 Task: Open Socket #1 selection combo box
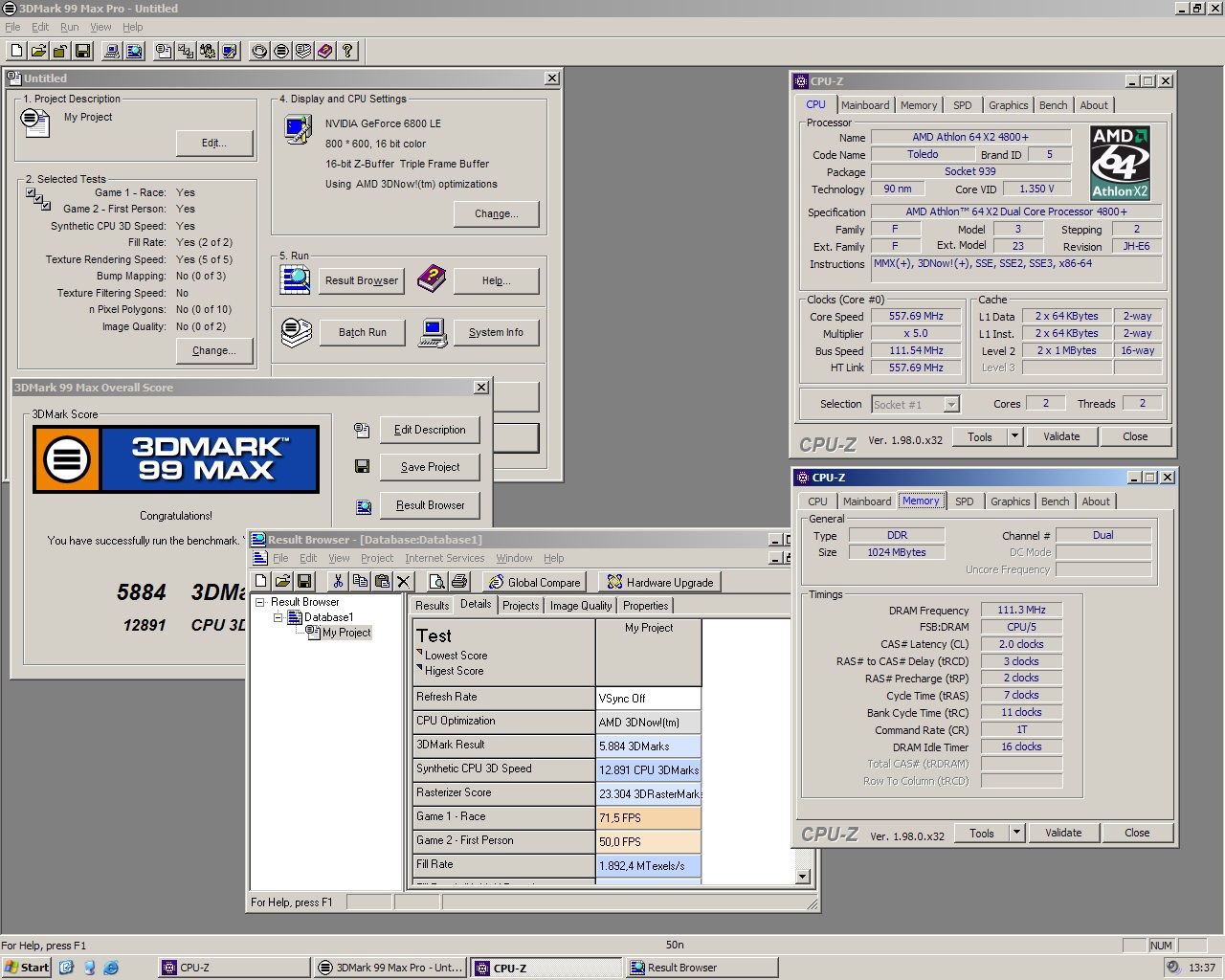click(915, 405)
